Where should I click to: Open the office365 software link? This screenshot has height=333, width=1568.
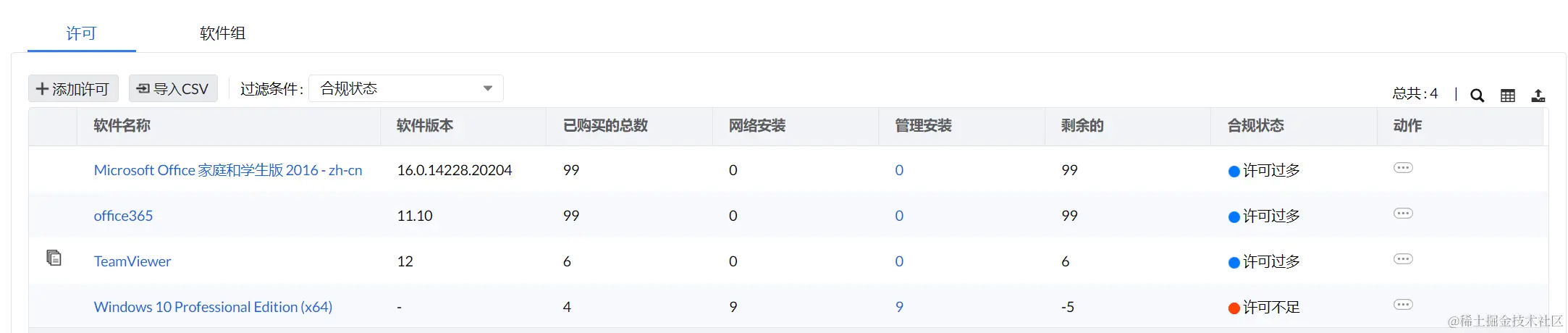coord(123,216)
